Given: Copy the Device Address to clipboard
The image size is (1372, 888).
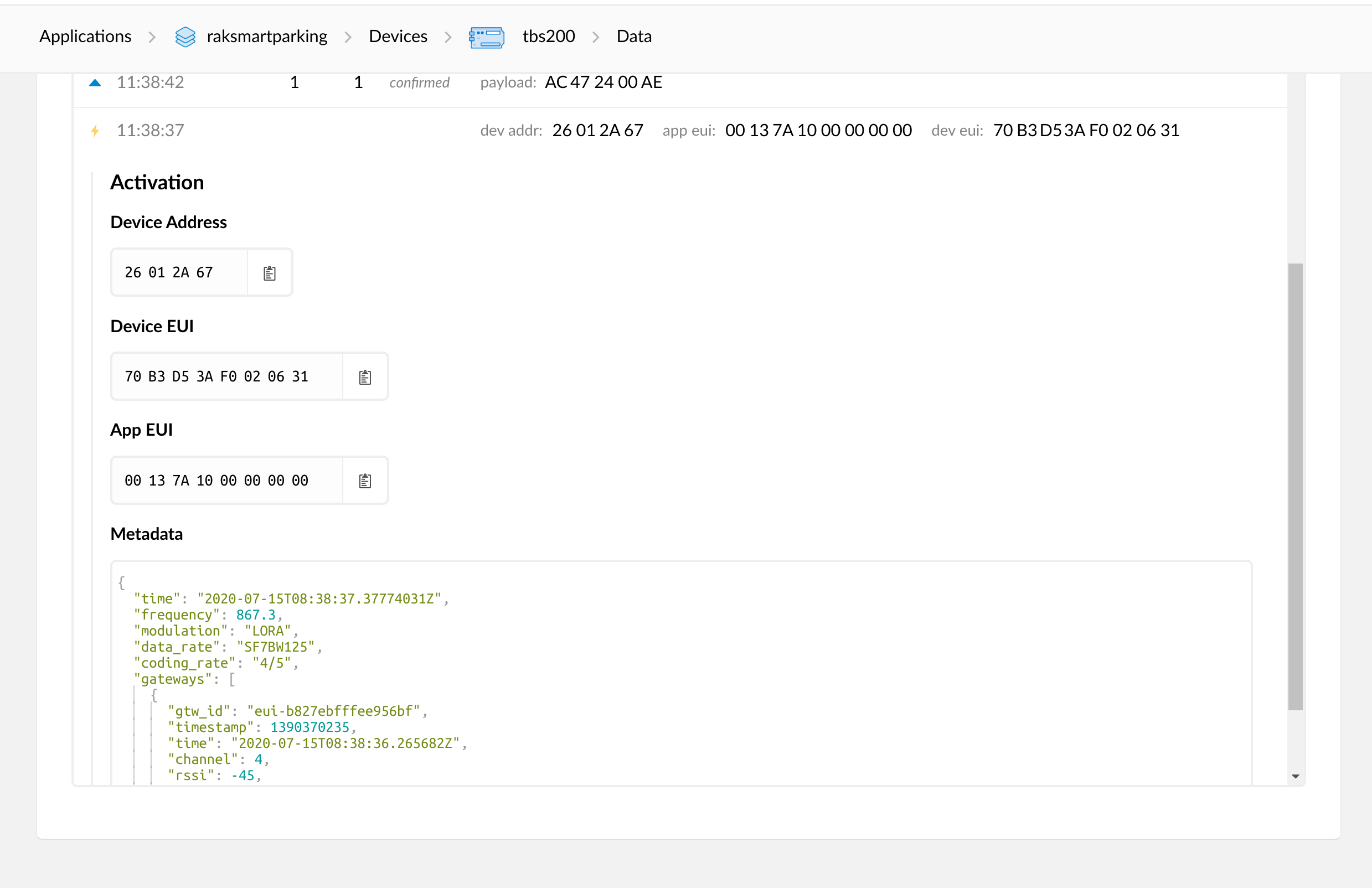Looking at the screenshot, I should coord(269,272).
